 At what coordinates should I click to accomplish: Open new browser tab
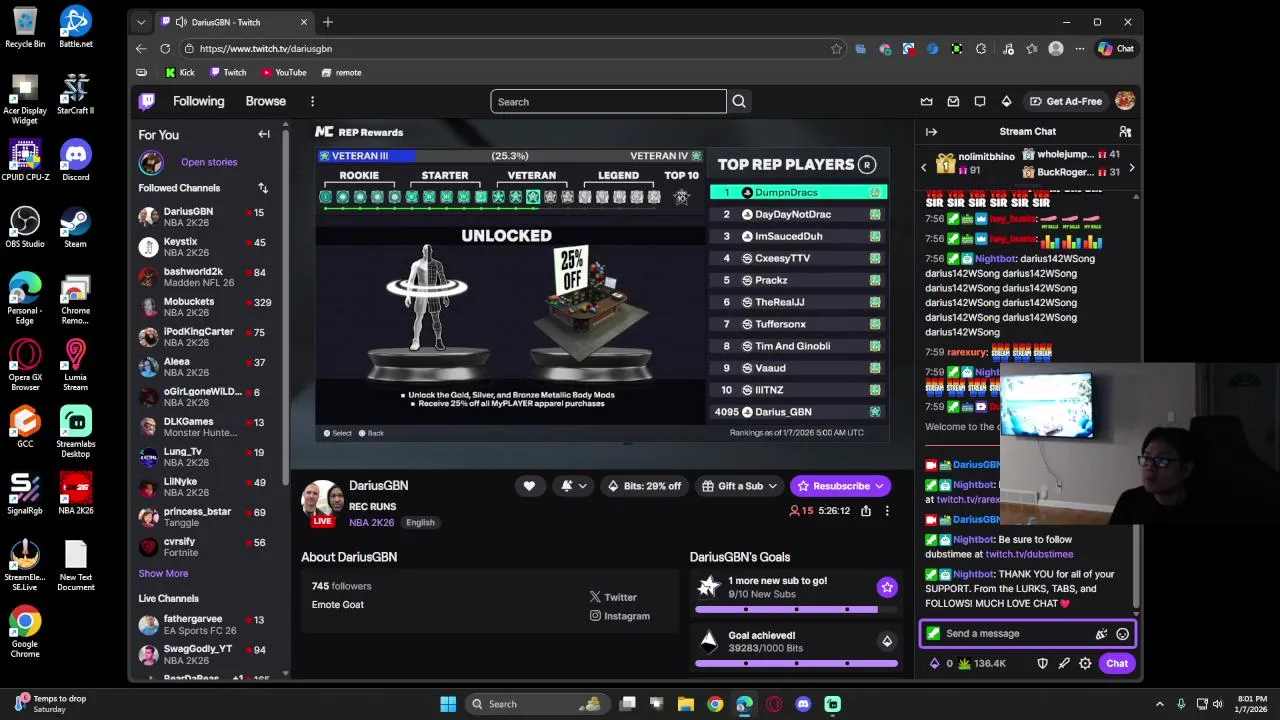coord(327,22)
